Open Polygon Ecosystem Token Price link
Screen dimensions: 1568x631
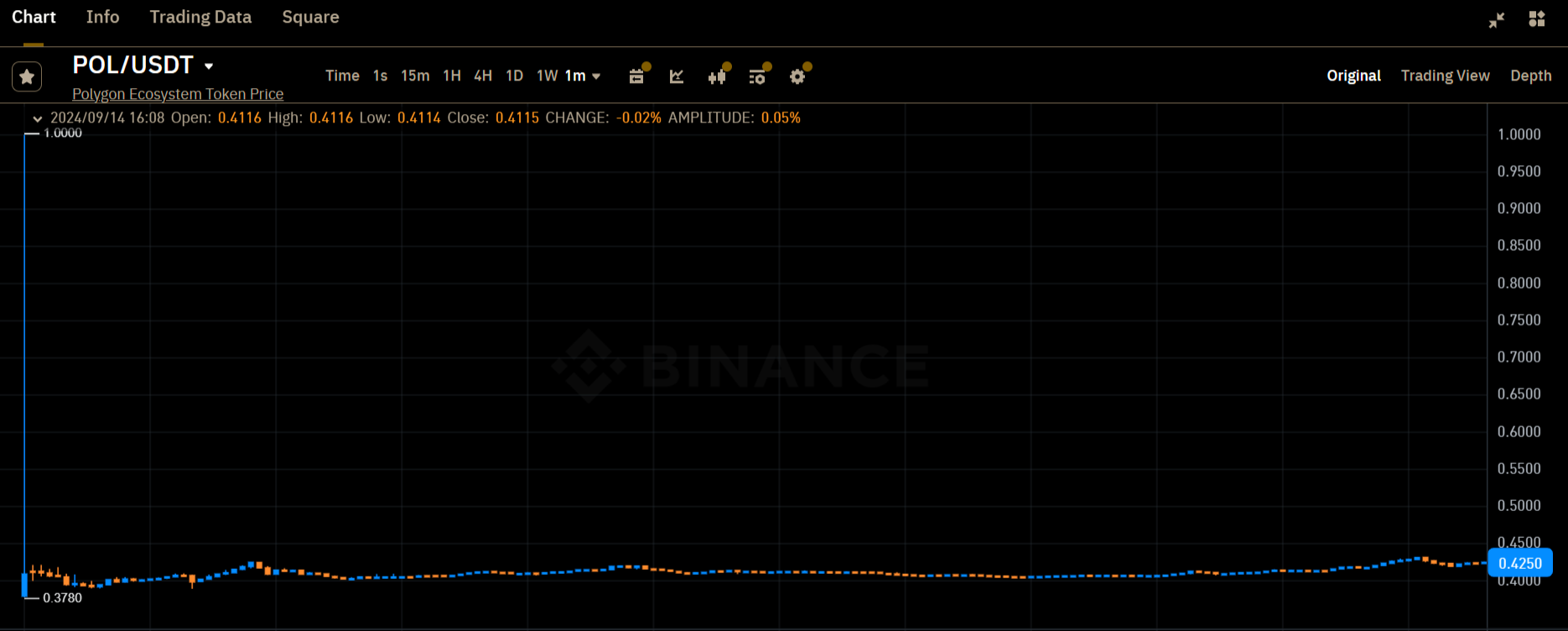(x=178, y=94)
